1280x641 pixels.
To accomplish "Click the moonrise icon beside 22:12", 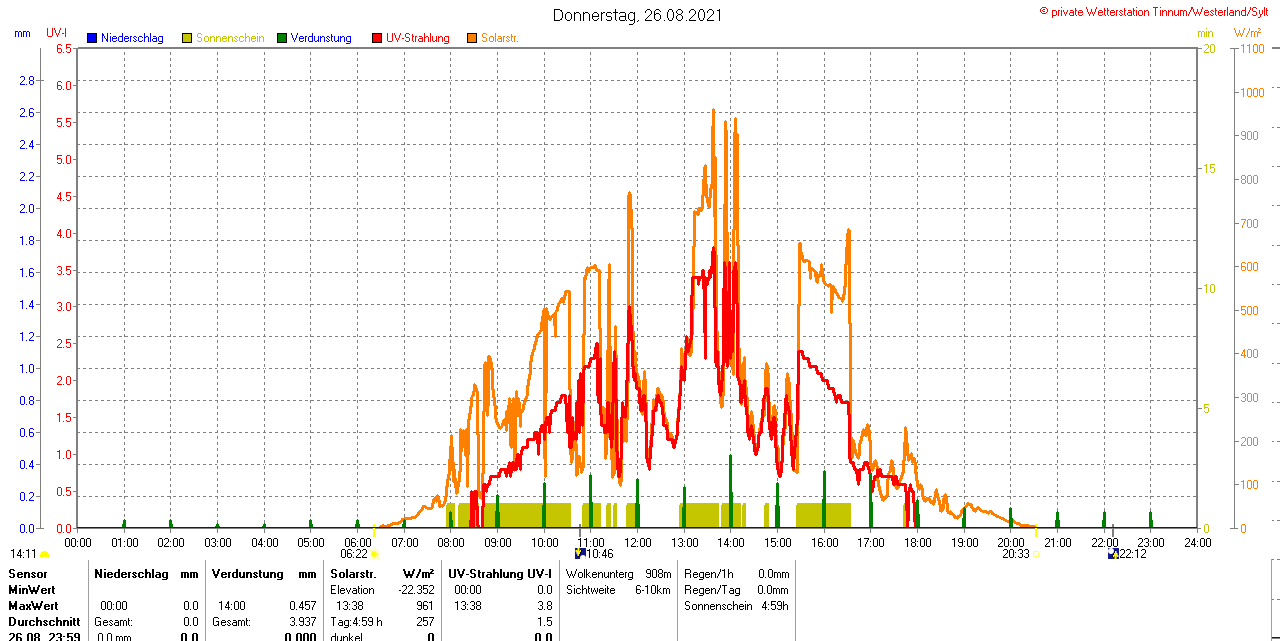I will tap(1113, 554).
